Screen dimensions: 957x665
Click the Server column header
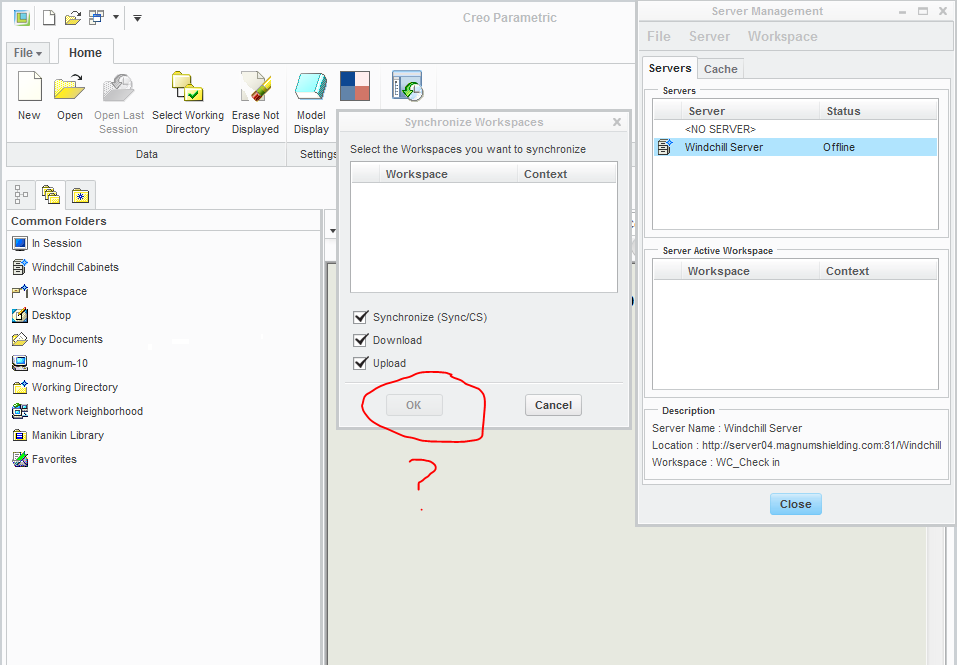point(750,111)
